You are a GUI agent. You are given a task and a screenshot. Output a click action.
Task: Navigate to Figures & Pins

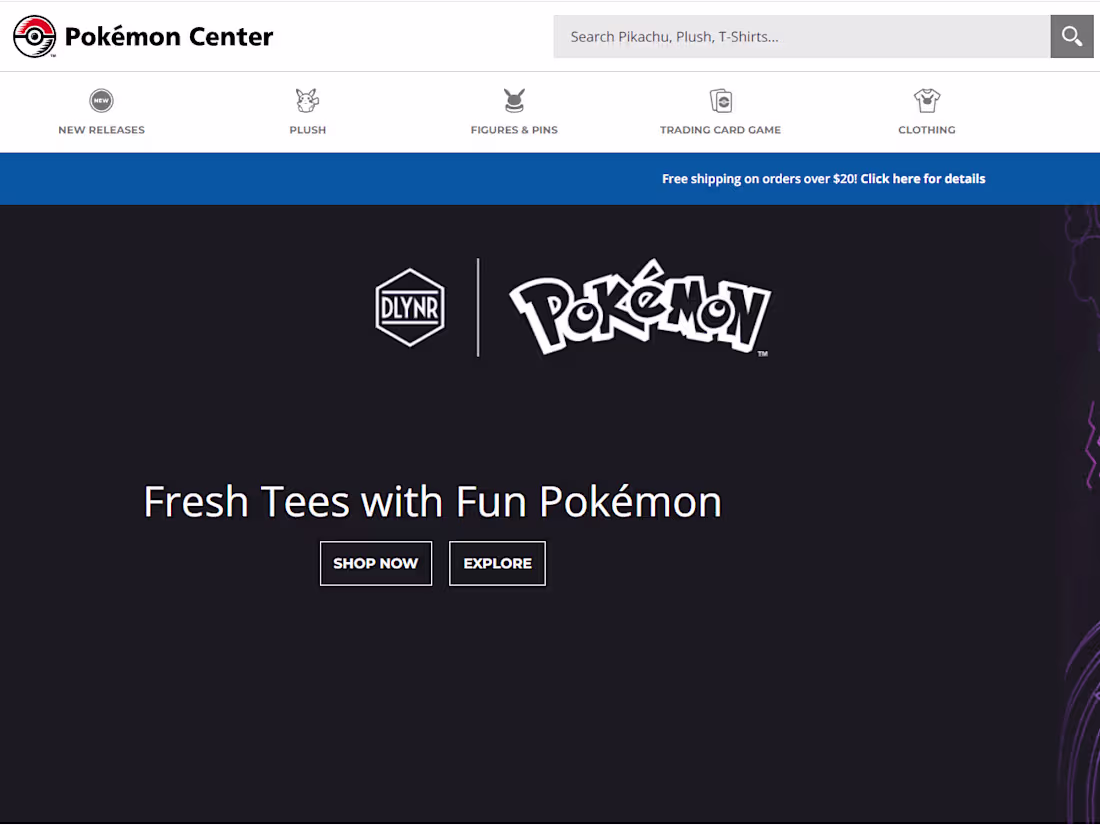tap(514, 129)
